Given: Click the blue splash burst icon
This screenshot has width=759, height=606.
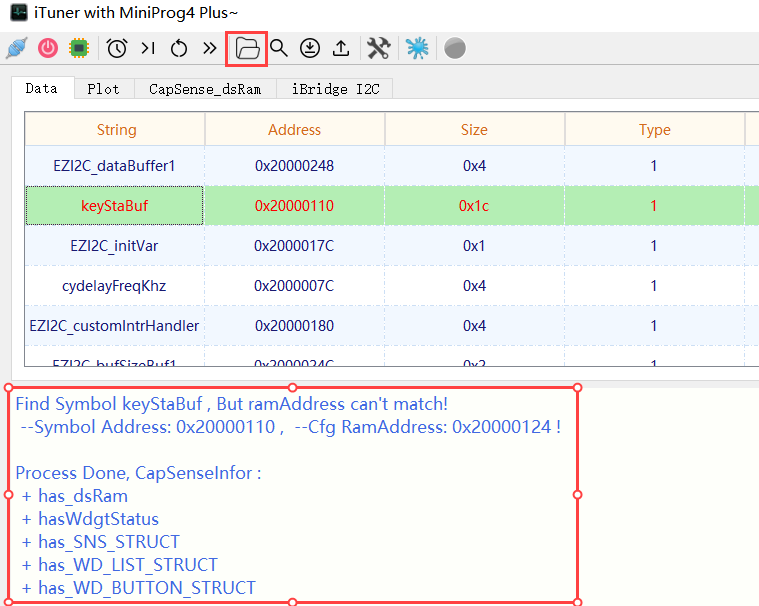Looking at the screenshot, I should tap(417, 48).
